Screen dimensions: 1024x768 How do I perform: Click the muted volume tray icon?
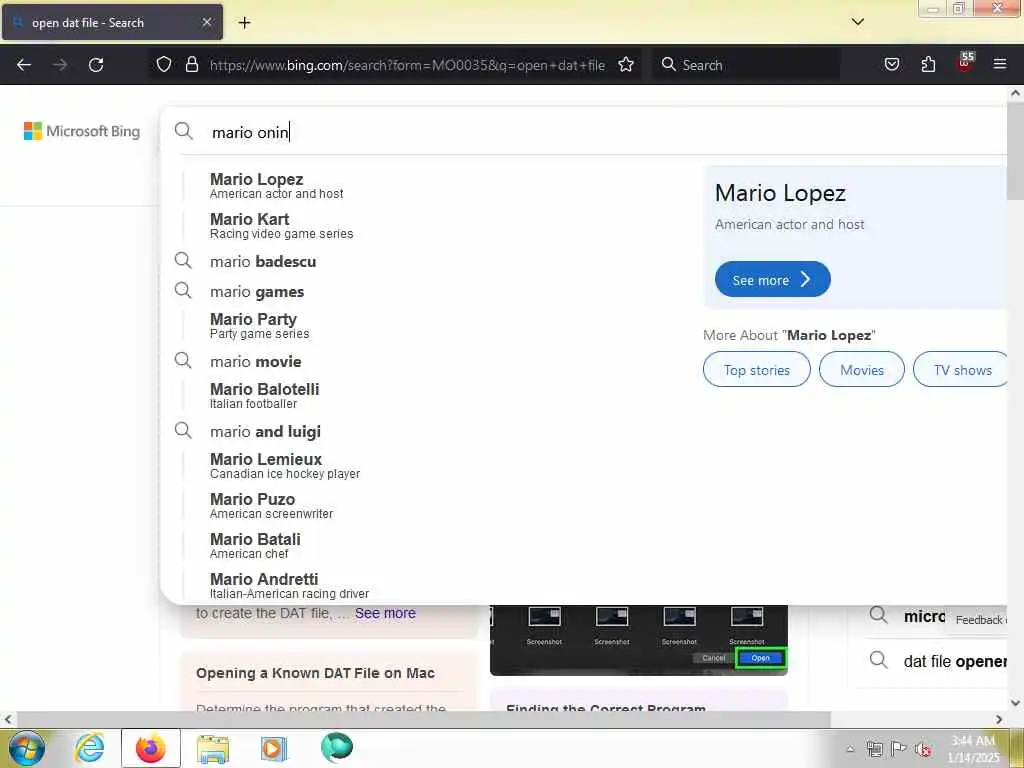click(923, 749)
